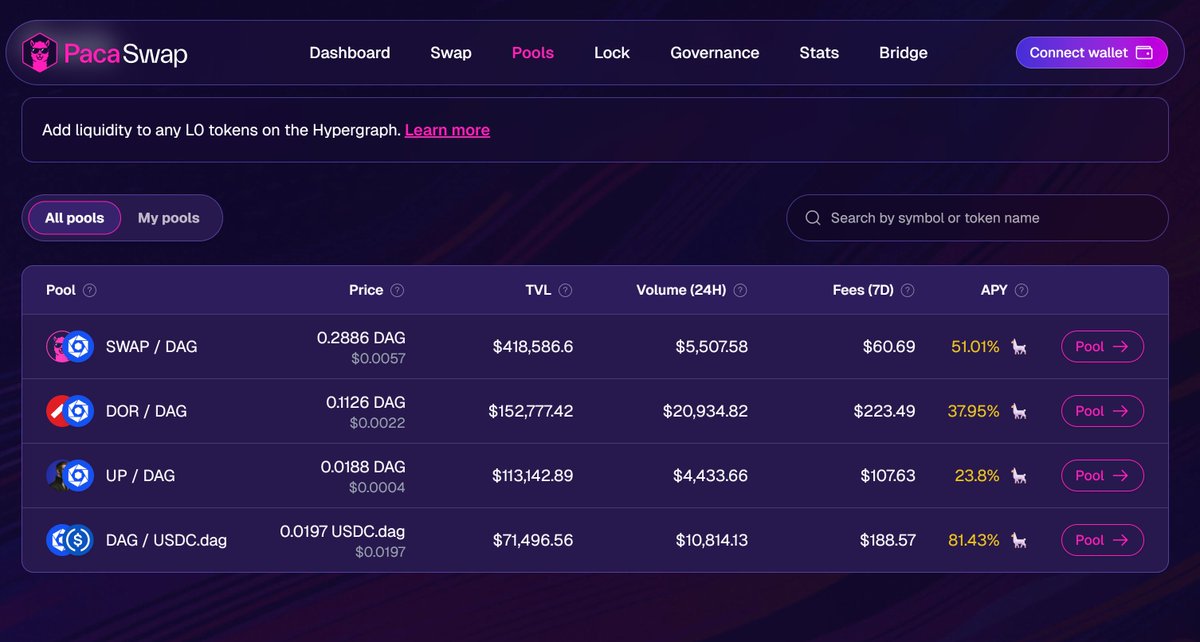
Task: Click the alpaca icon beside 51.01% APY
Action: tap(1019, 347)
